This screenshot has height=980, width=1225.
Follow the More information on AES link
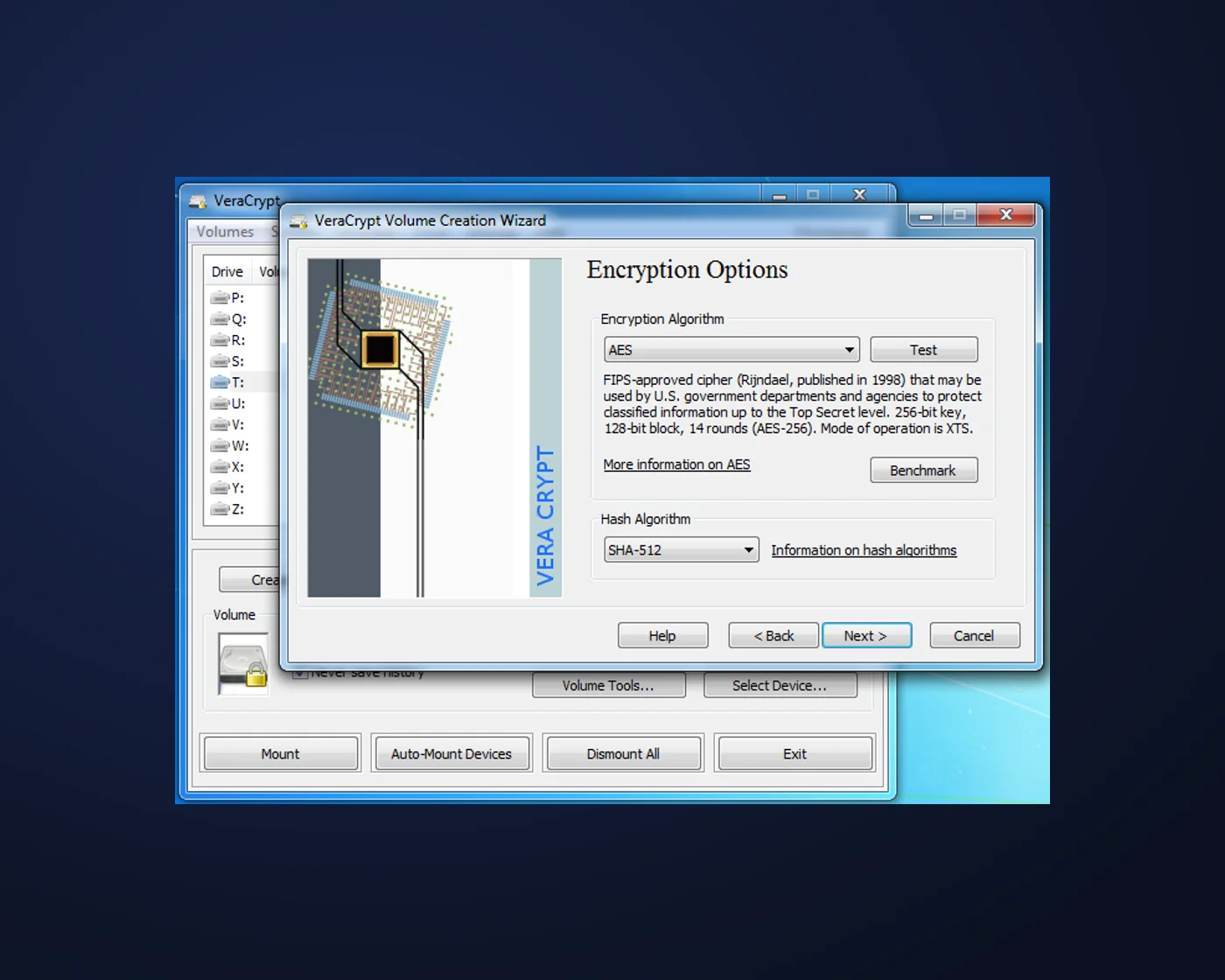click(x=676, y=465)
